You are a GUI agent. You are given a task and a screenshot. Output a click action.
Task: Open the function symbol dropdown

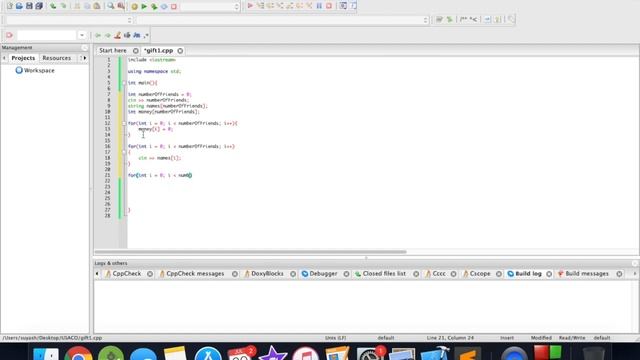pyautogui.click(x=282, y=20)
